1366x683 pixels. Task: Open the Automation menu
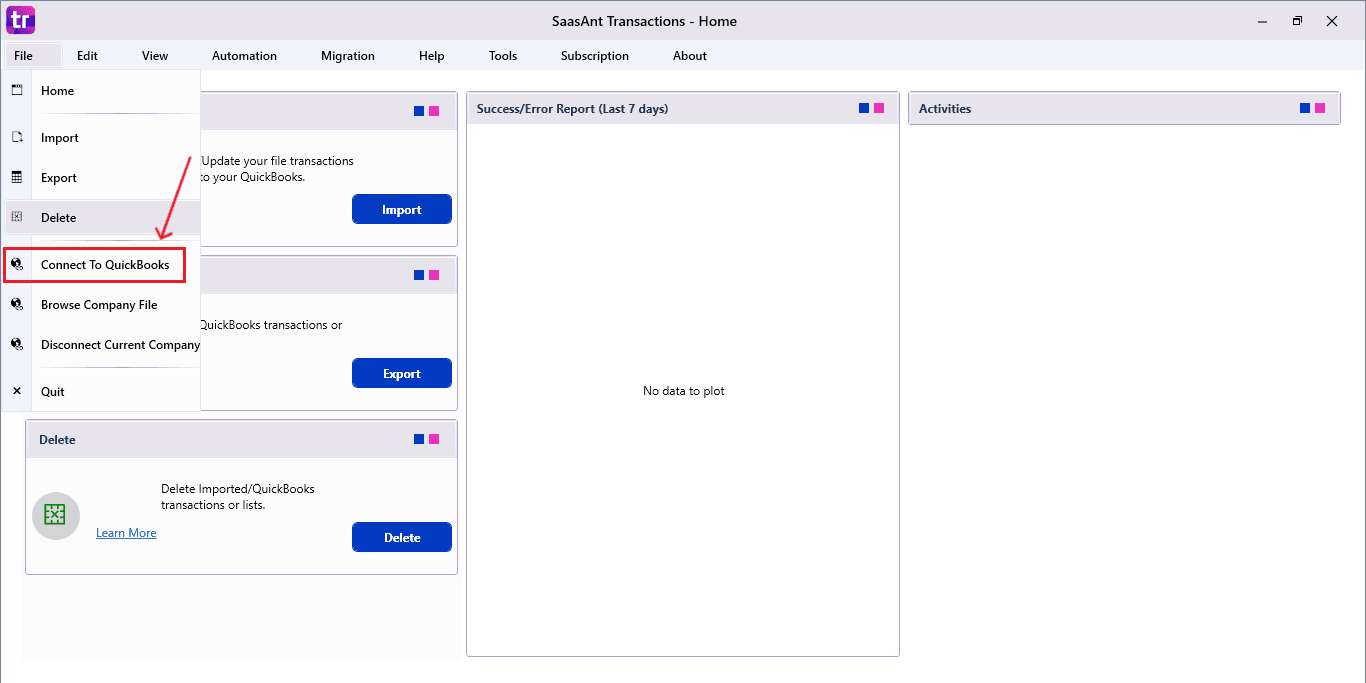pos(244,55)
